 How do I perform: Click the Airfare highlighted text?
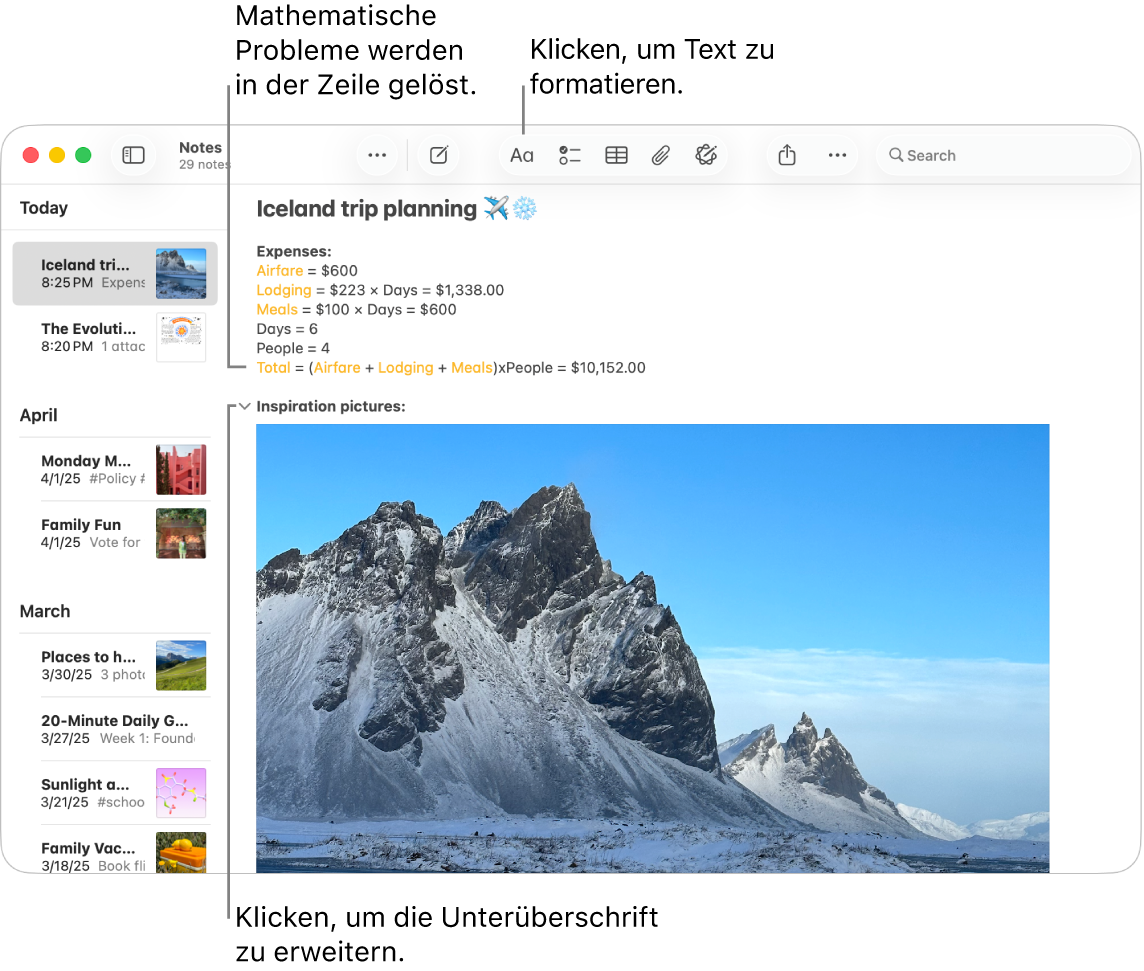(279, 270)
